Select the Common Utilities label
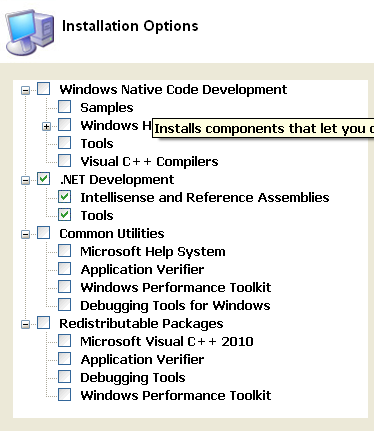The height and width of the screenshot is (431, 374). [112, 234]
